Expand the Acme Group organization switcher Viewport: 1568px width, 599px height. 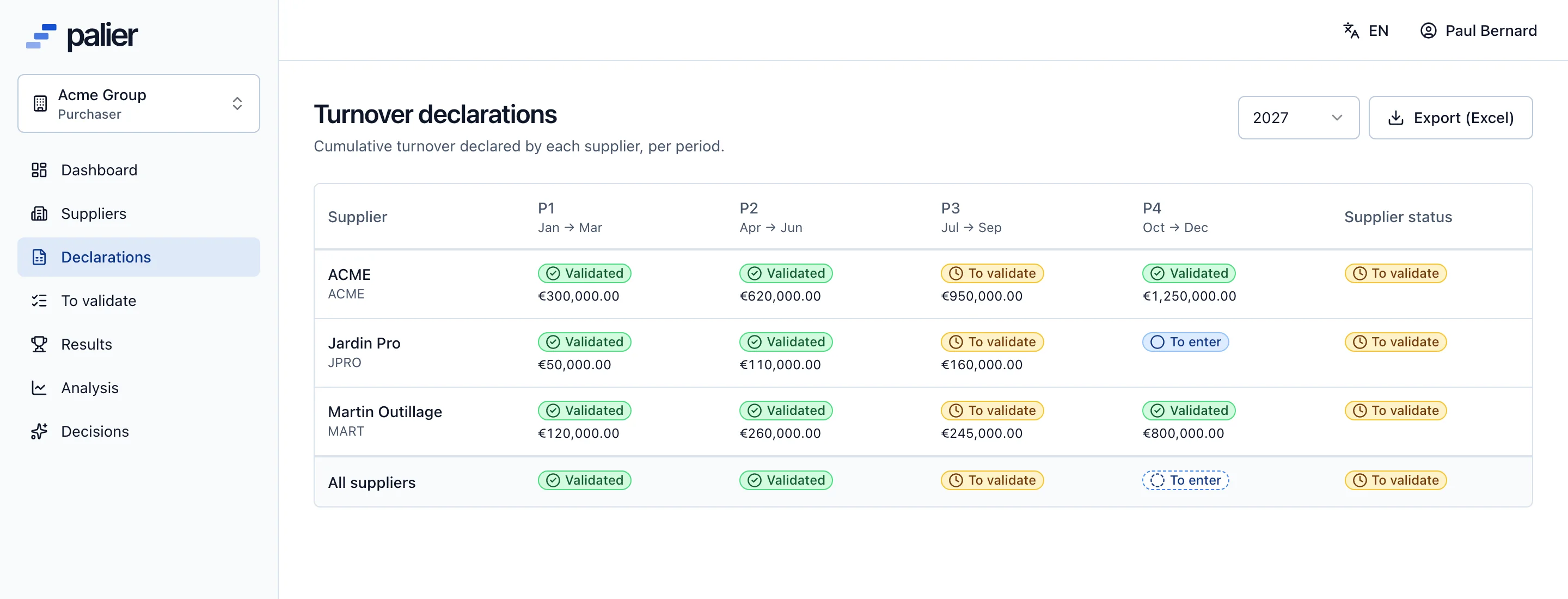[139, 103]
